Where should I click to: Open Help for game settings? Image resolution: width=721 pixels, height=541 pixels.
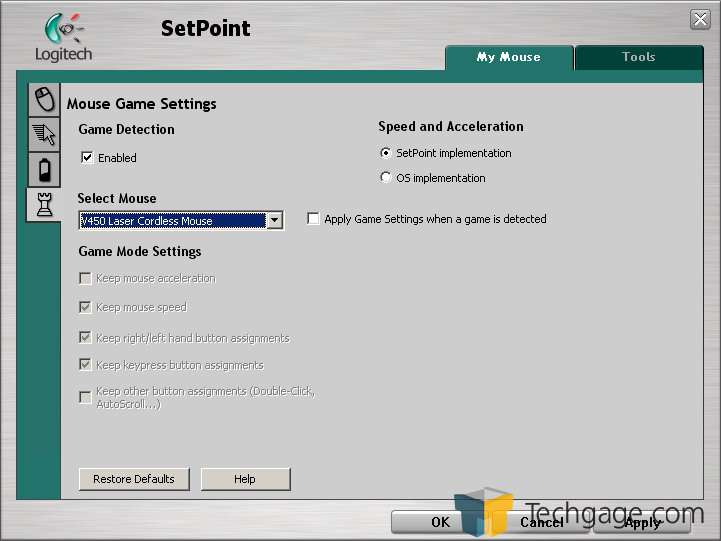tap(245, 479)
